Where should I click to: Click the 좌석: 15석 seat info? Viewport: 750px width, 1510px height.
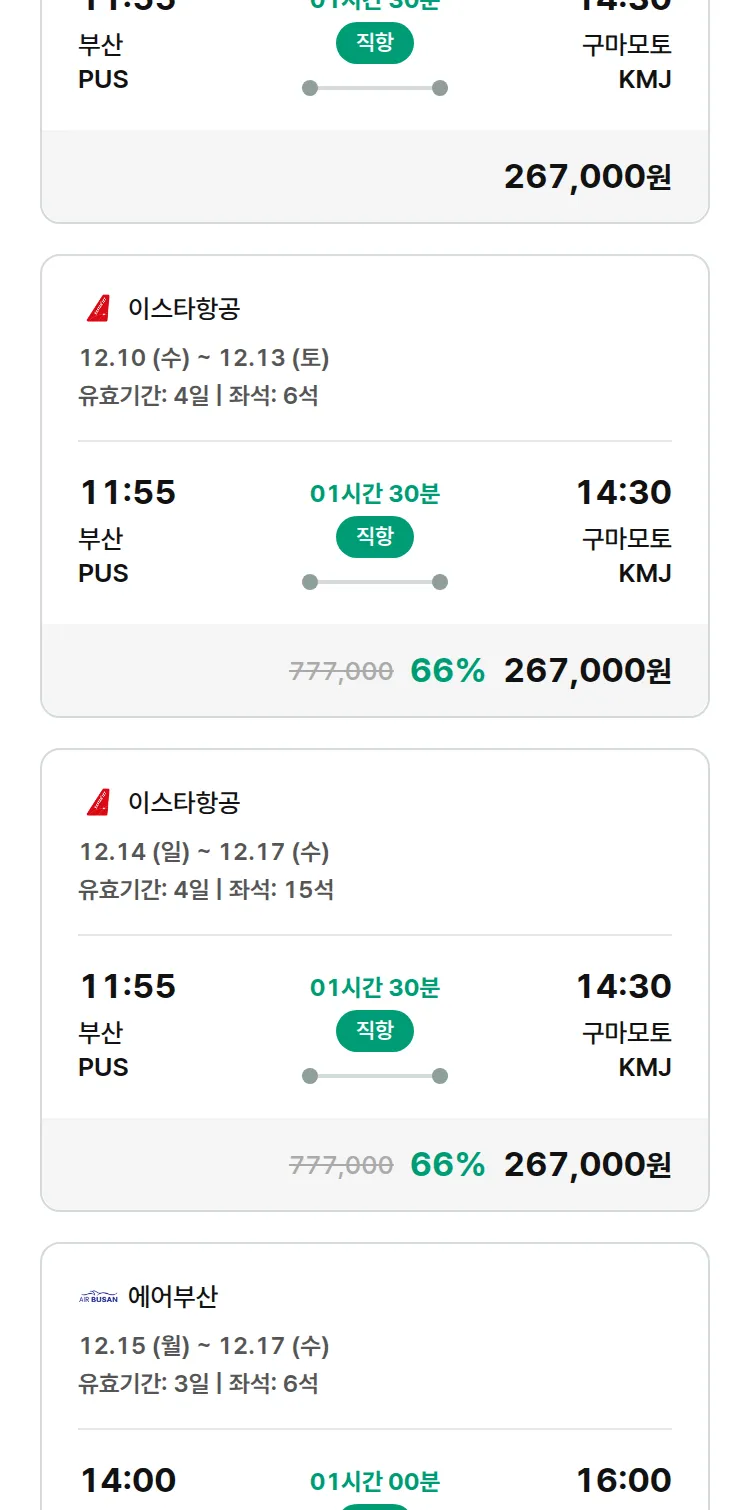tap(281, 889)
